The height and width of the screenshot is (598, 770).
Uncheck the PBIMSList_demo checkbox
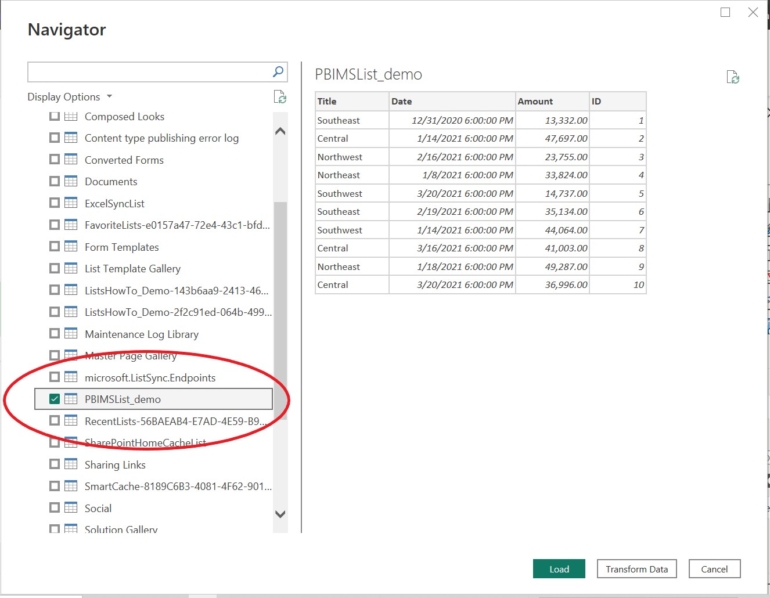click(54, 399)
